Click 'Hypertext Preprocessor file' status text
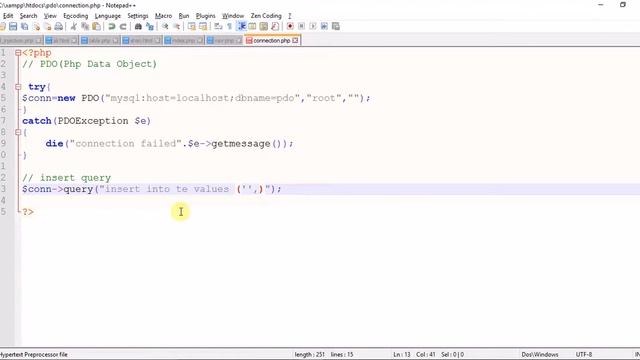This screenshot has width=640, height=360. [x=34, y=355]
